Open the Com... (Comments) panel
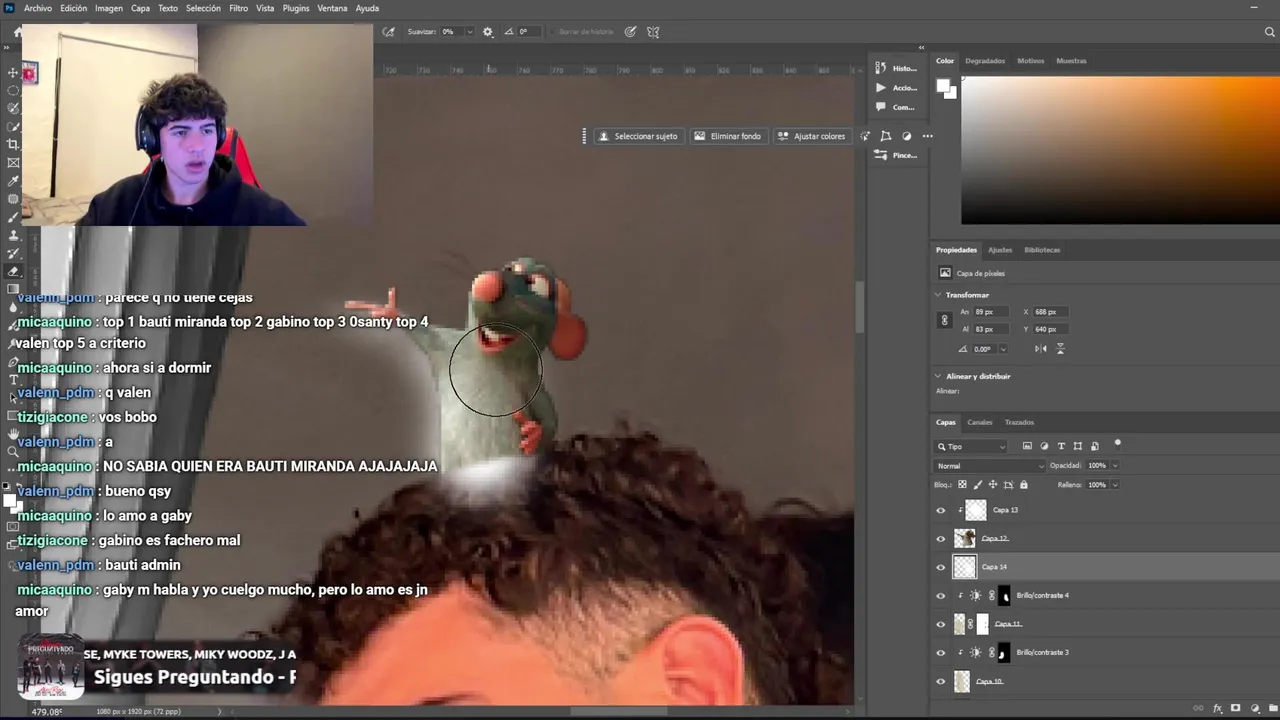This screenshot has width=1280, height=720. click(x=896, y=107)
